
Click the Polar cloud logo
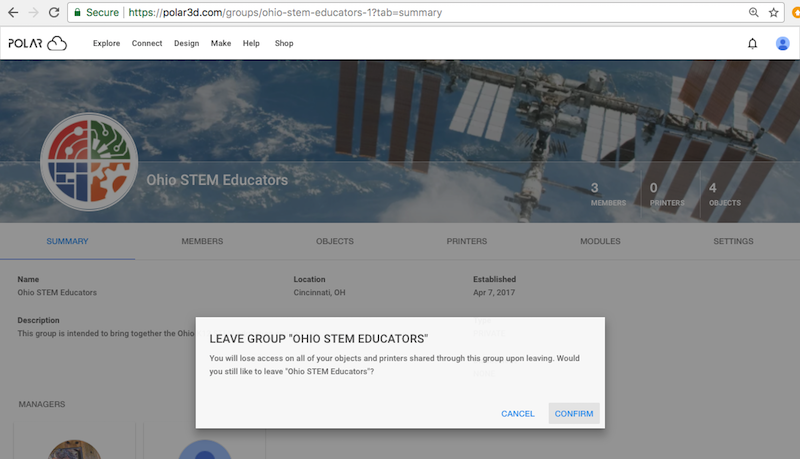37,43
